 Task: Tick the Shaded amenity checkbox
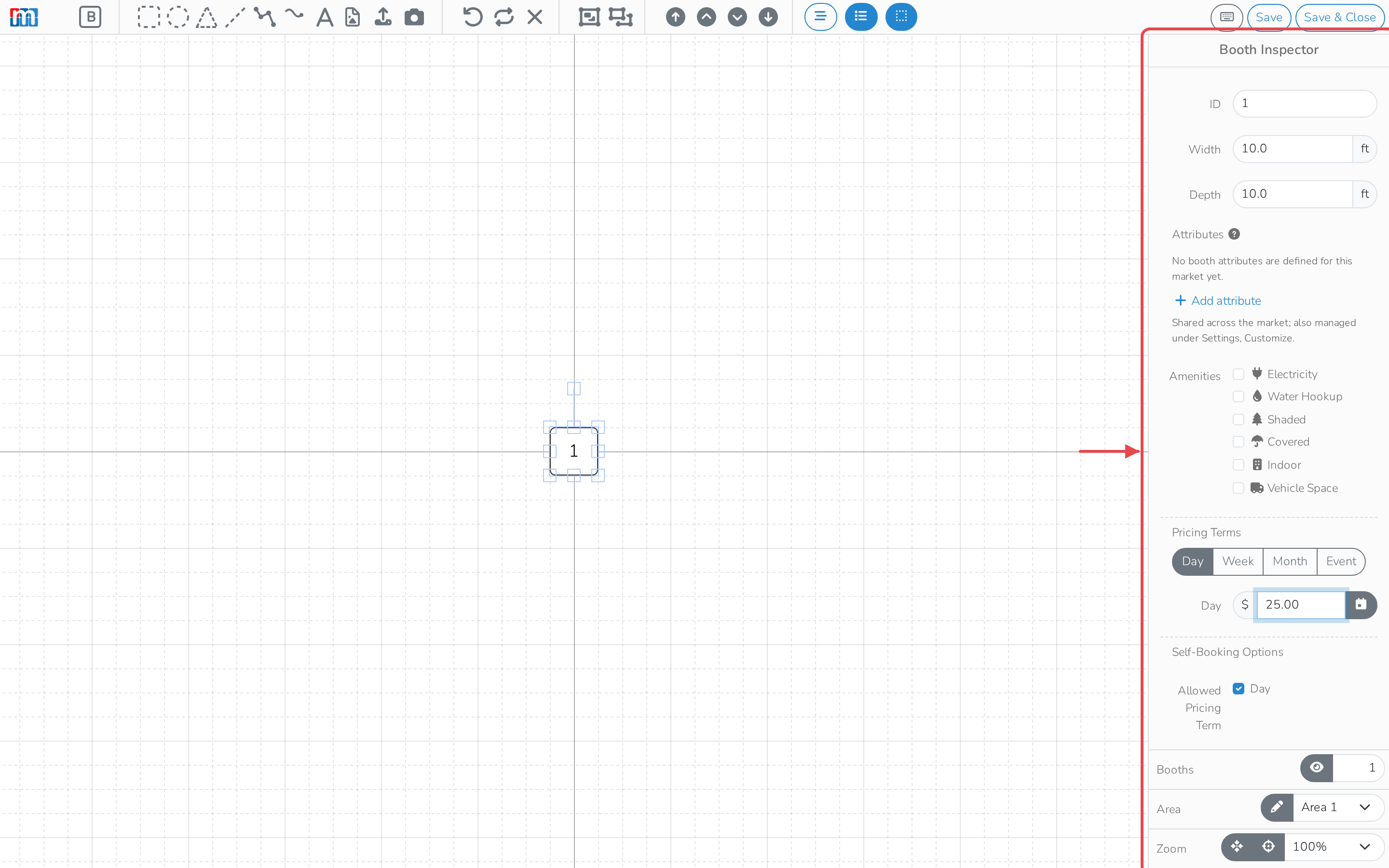click(1239, 420)
